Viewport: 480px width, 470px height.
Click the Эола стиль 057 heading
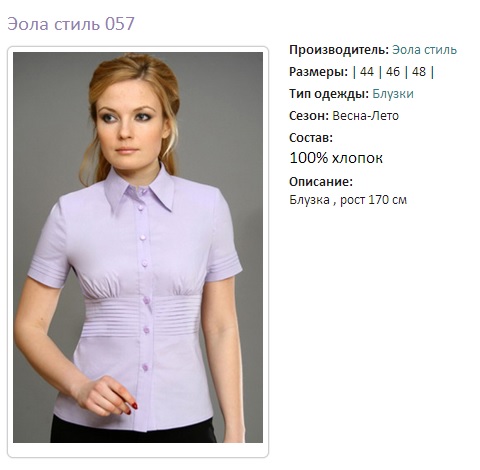pyautogui.click(x=71, y=24)
